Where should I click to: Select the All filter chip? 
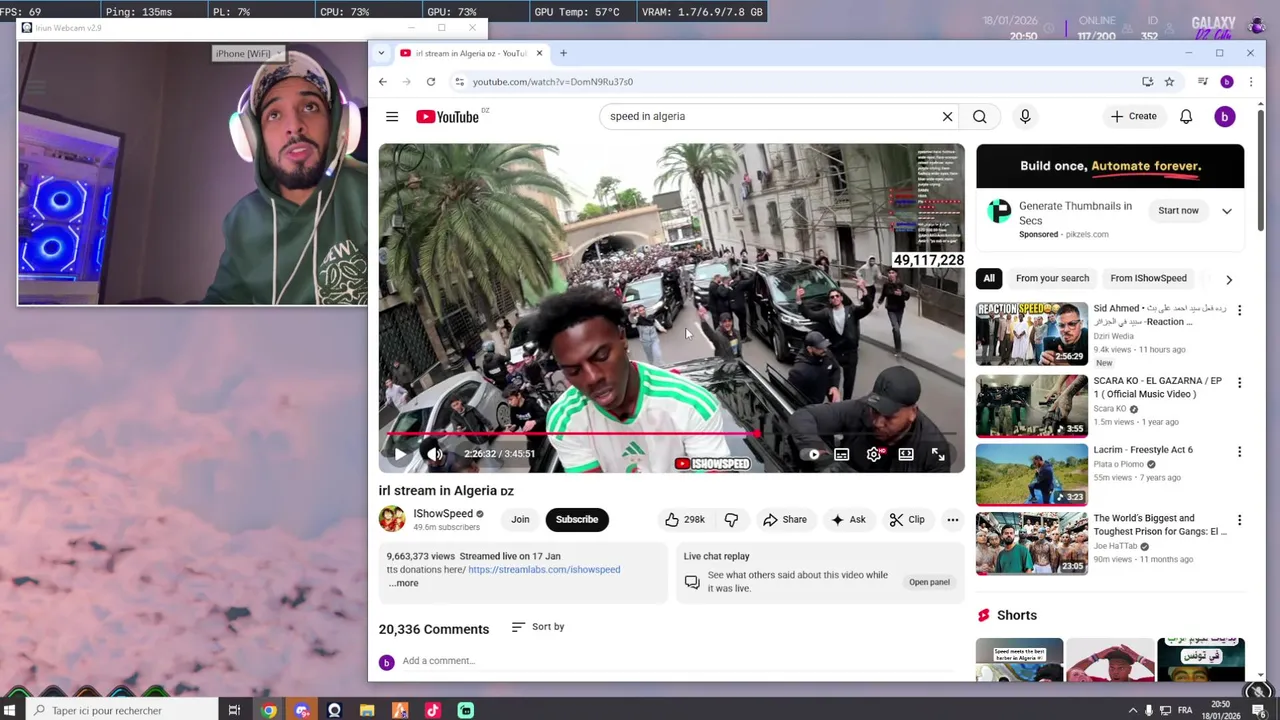click(989, 279)
